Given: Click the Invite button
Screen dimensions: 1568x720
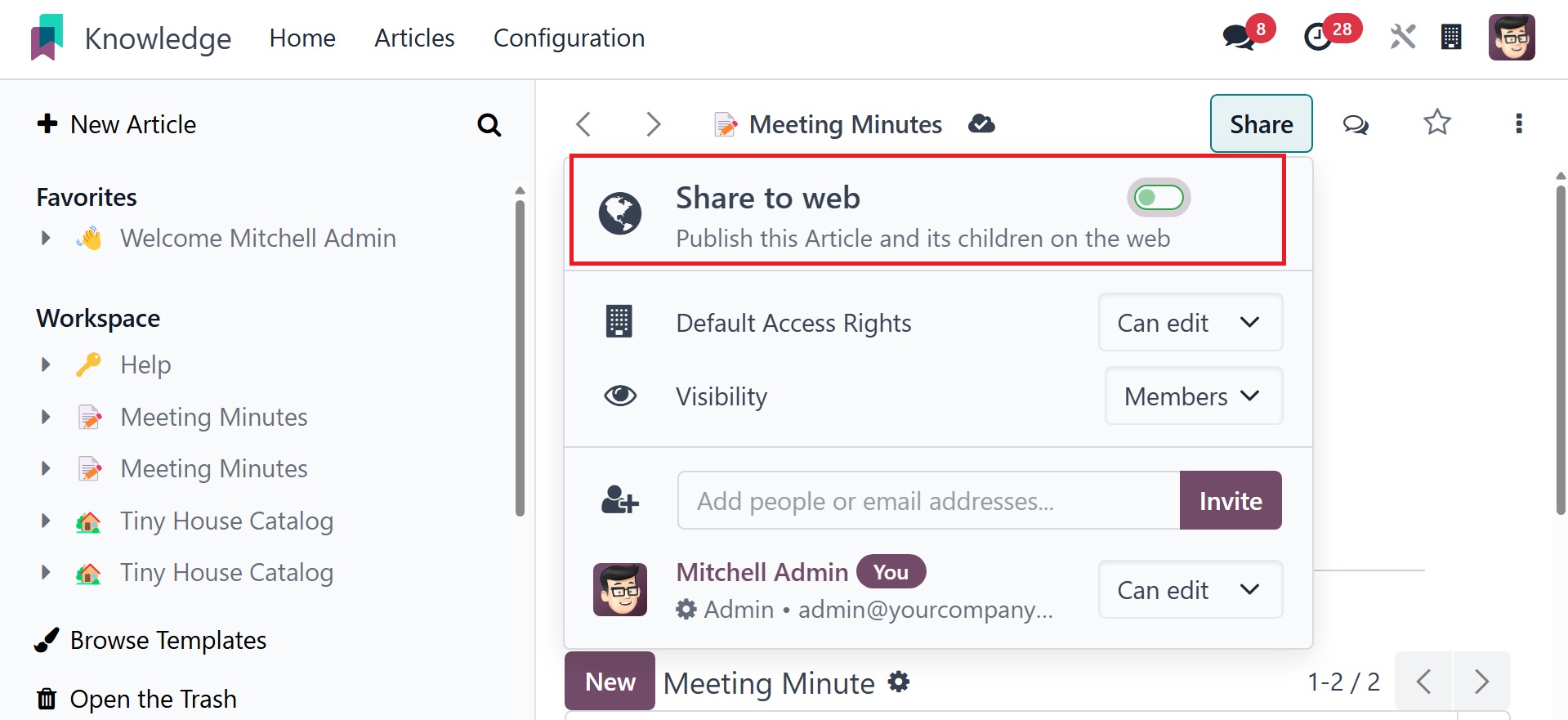Looking at the screenshot, I should point(1231,500).
